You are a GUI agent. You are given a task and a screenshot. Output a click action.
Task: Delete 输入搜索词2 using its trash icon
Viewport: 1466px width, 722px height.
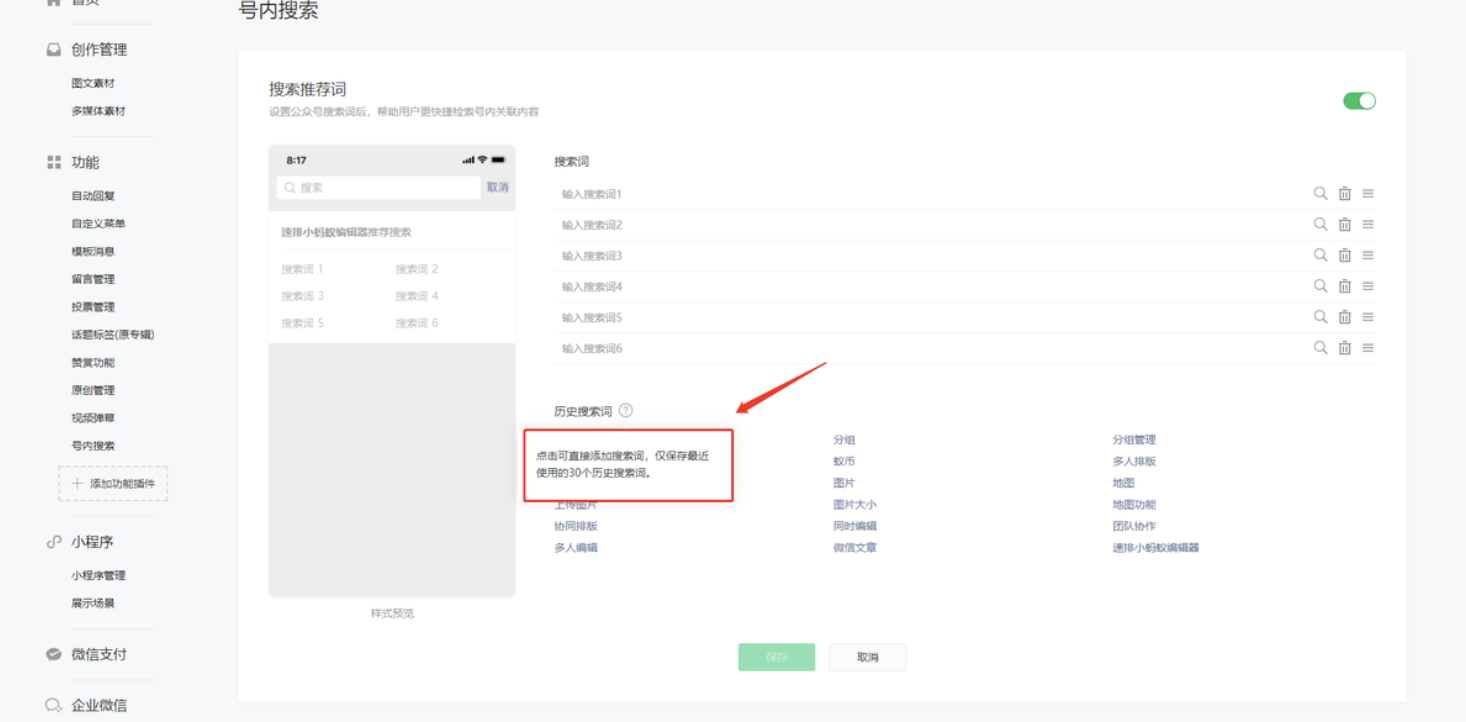pyautogui.click(x=1344, y=224)
